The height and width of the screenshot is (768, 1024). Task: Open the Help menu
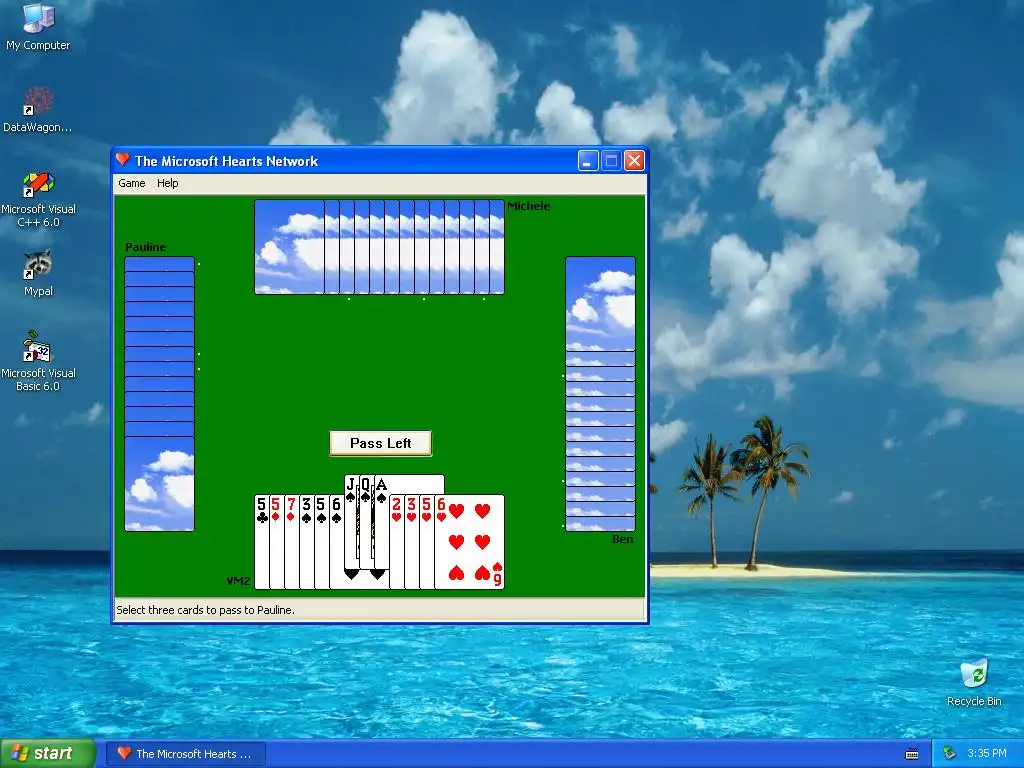(x=168, y=184)
